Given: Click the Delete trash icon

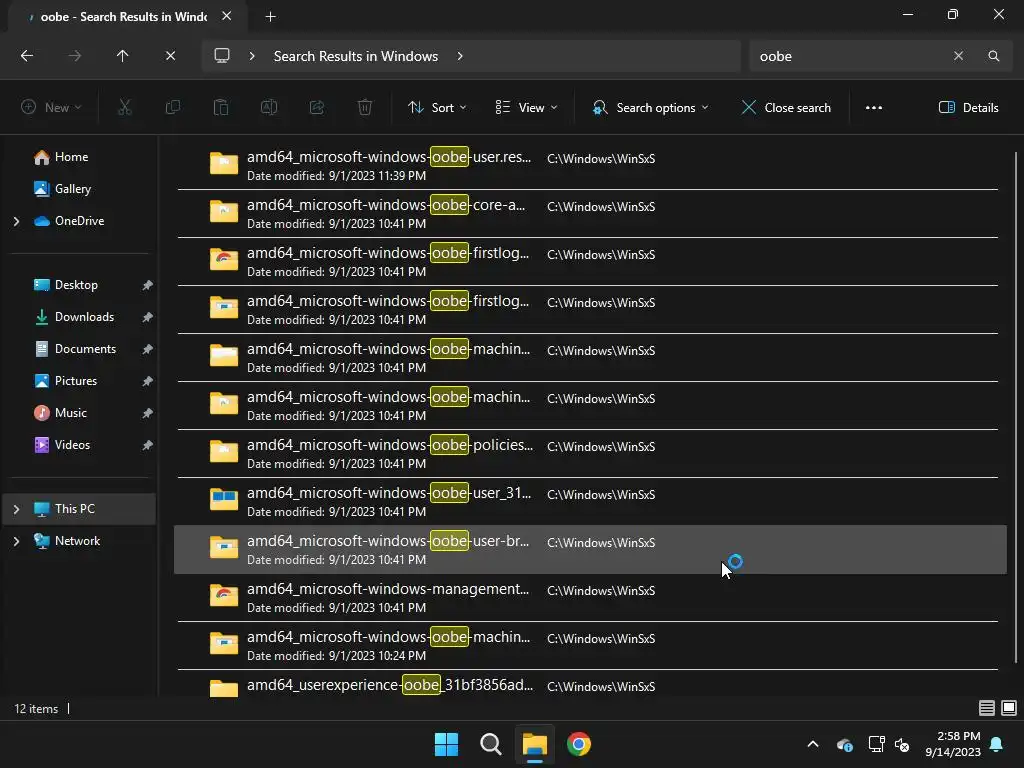Looking at the screenshot, I should pos(365,108).
